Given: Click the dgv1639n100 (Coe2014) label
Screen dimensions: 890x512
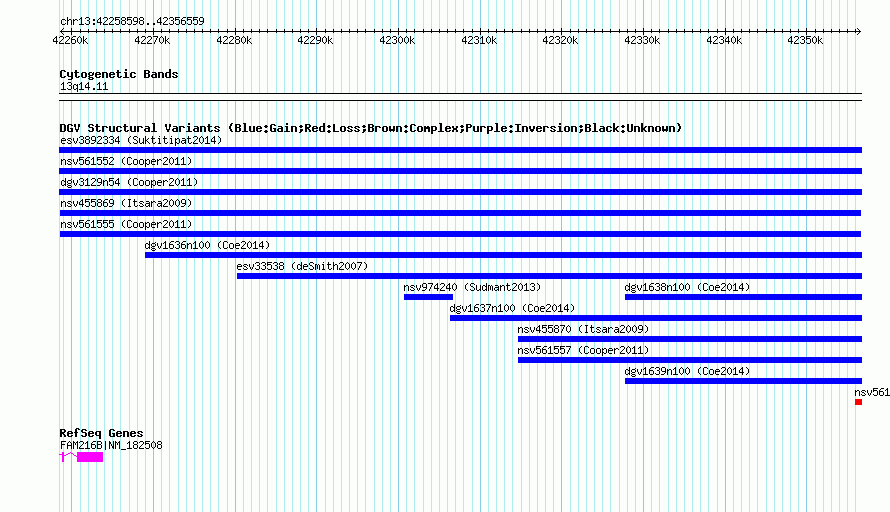Looking at the screenshot, I should click(687, 371).
